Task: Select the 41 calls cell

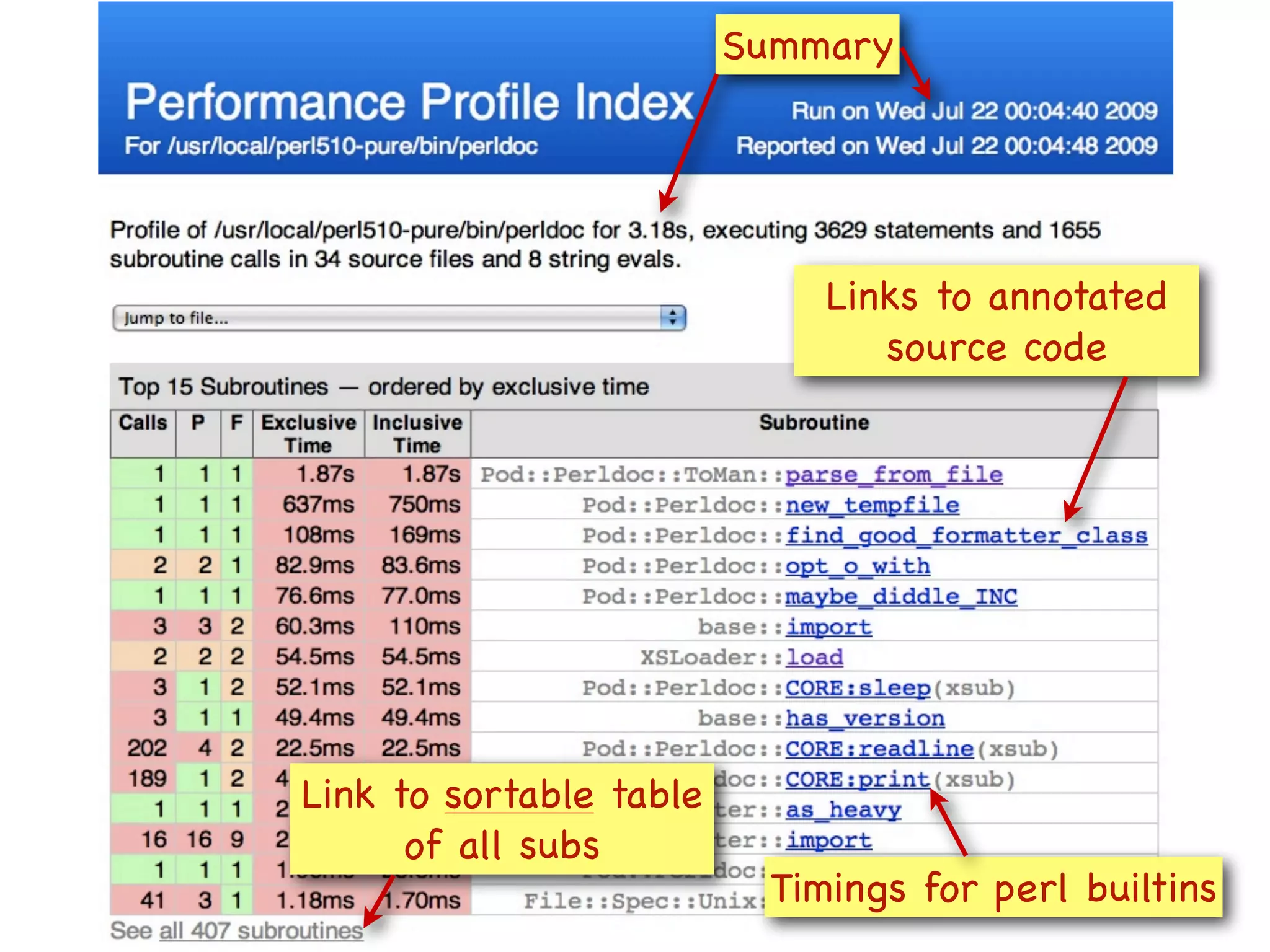Action: coord(143,900)
